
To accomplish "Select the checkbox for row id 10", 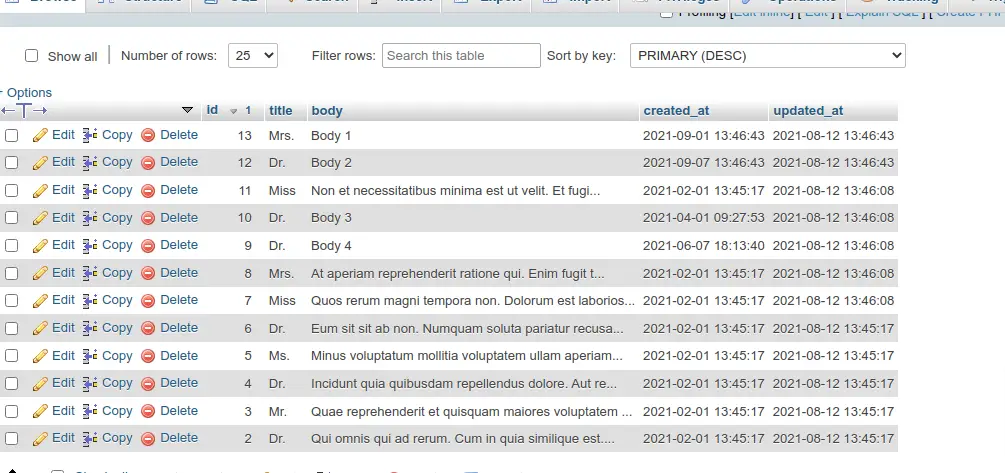I will (x=12, y=218).
